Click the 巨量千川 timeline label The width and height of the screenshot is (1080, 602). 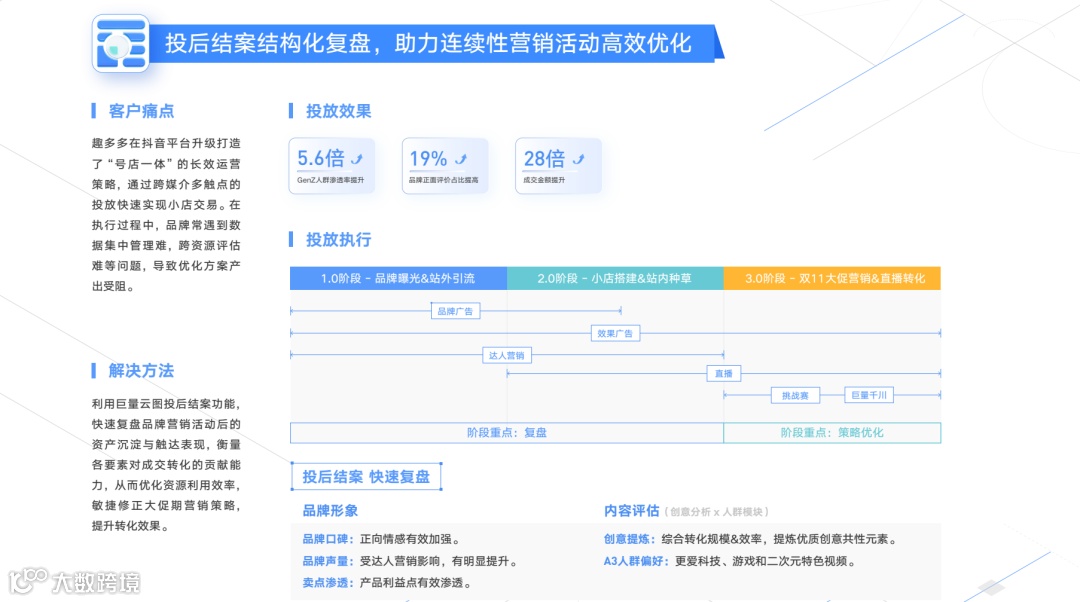point(869,395)
